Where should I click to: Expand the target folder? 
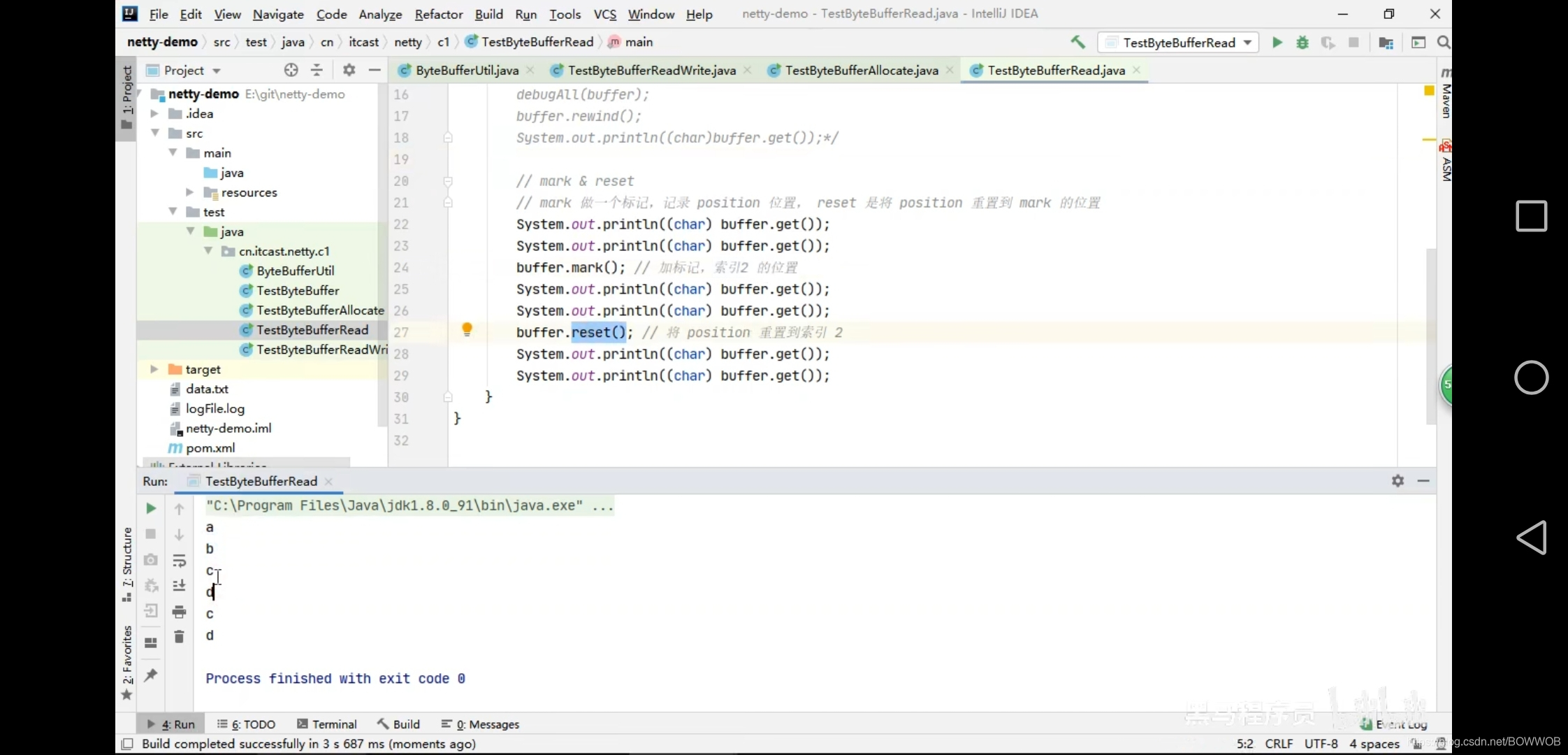point(154,369)
